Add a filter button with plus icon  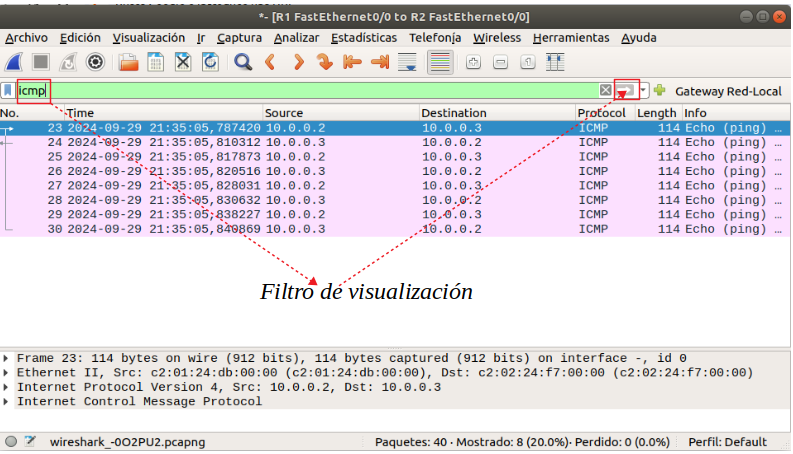tap(659, 90)
